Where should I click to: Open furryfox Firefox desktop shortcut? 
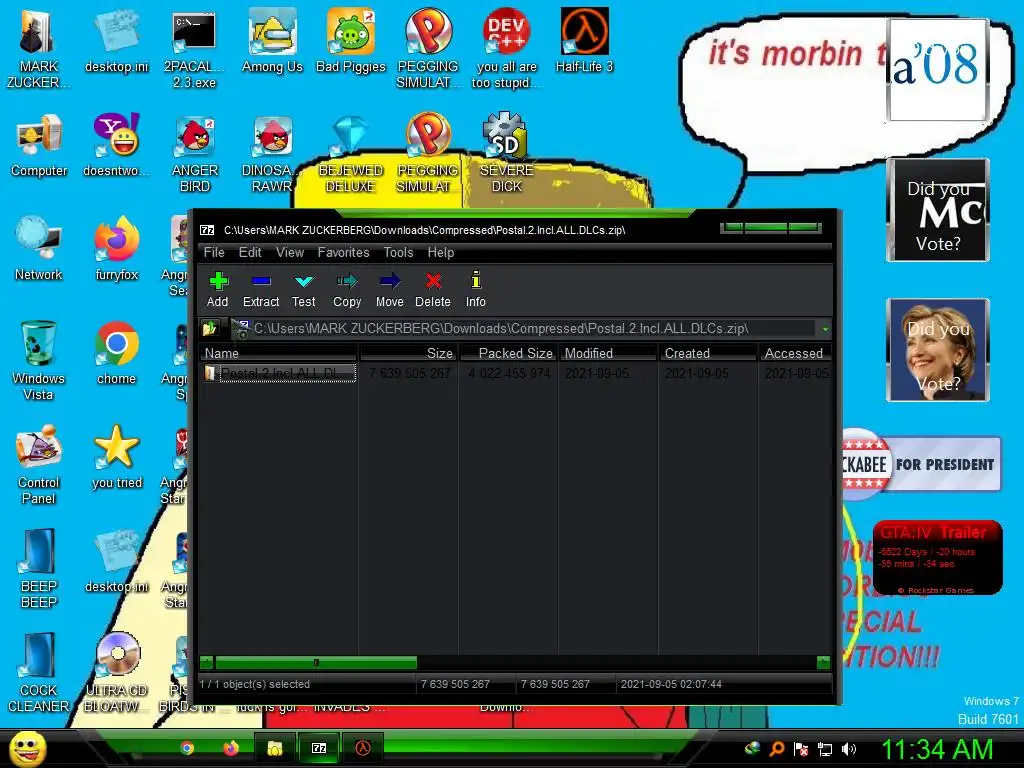(x=117, y=249)
